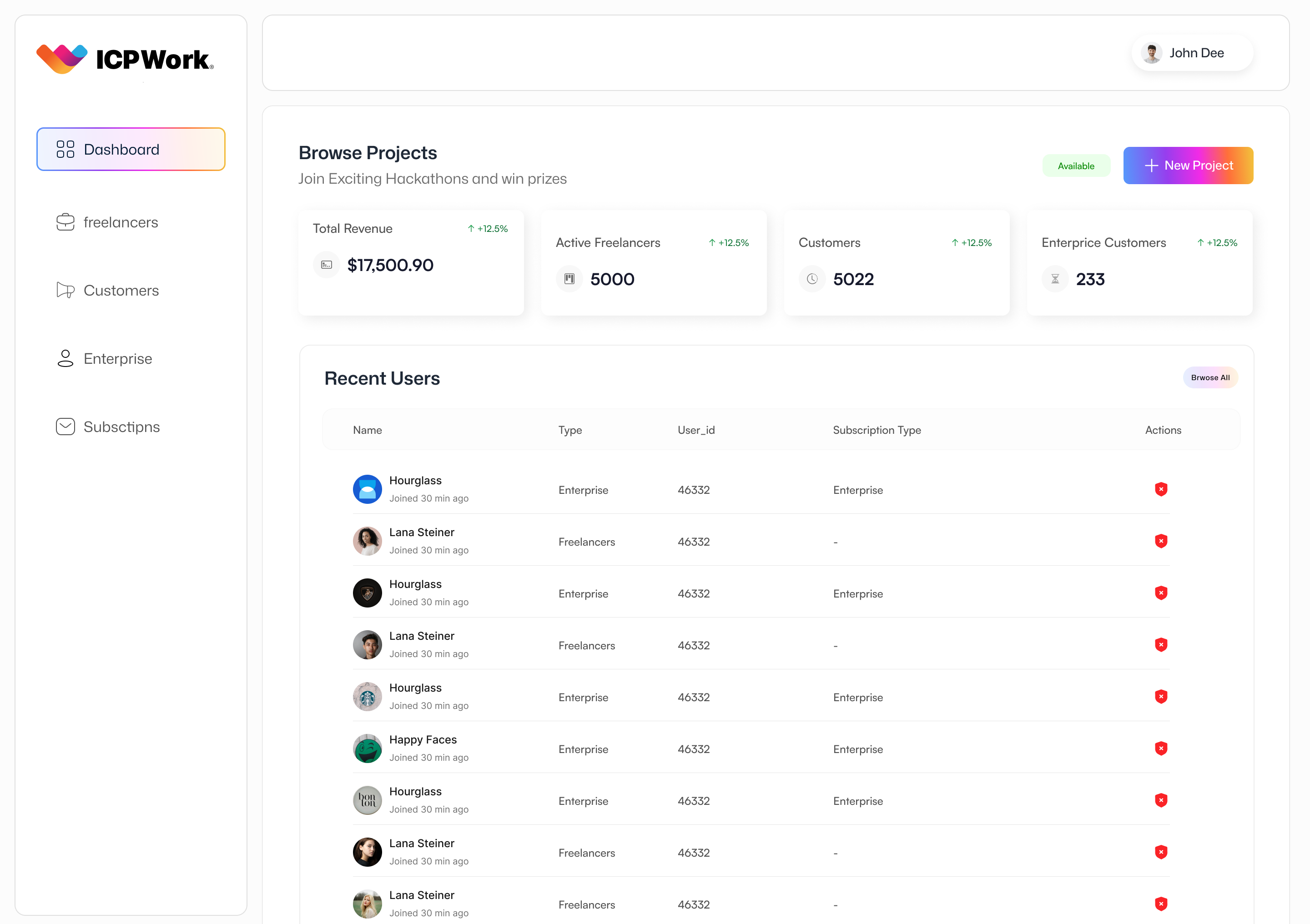Click the card icon on Total Revenue card
This screenshot has height=924, width=1310.
(x=326, y=264)
